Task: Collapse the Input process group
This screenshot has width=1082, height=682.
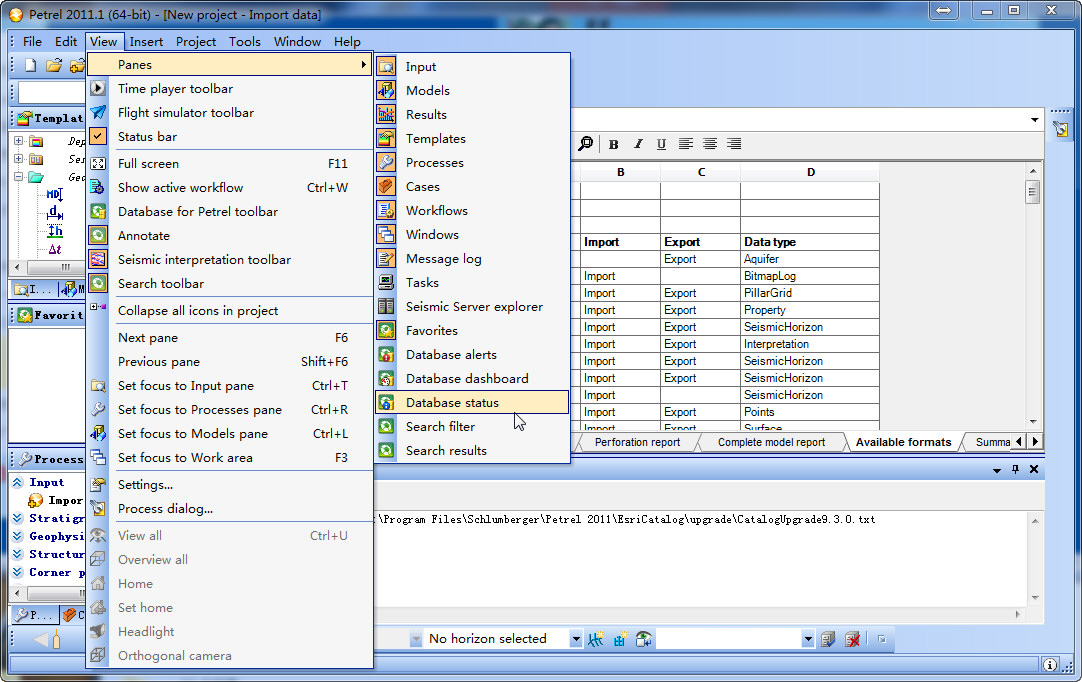Action: [x=18, y=483]
